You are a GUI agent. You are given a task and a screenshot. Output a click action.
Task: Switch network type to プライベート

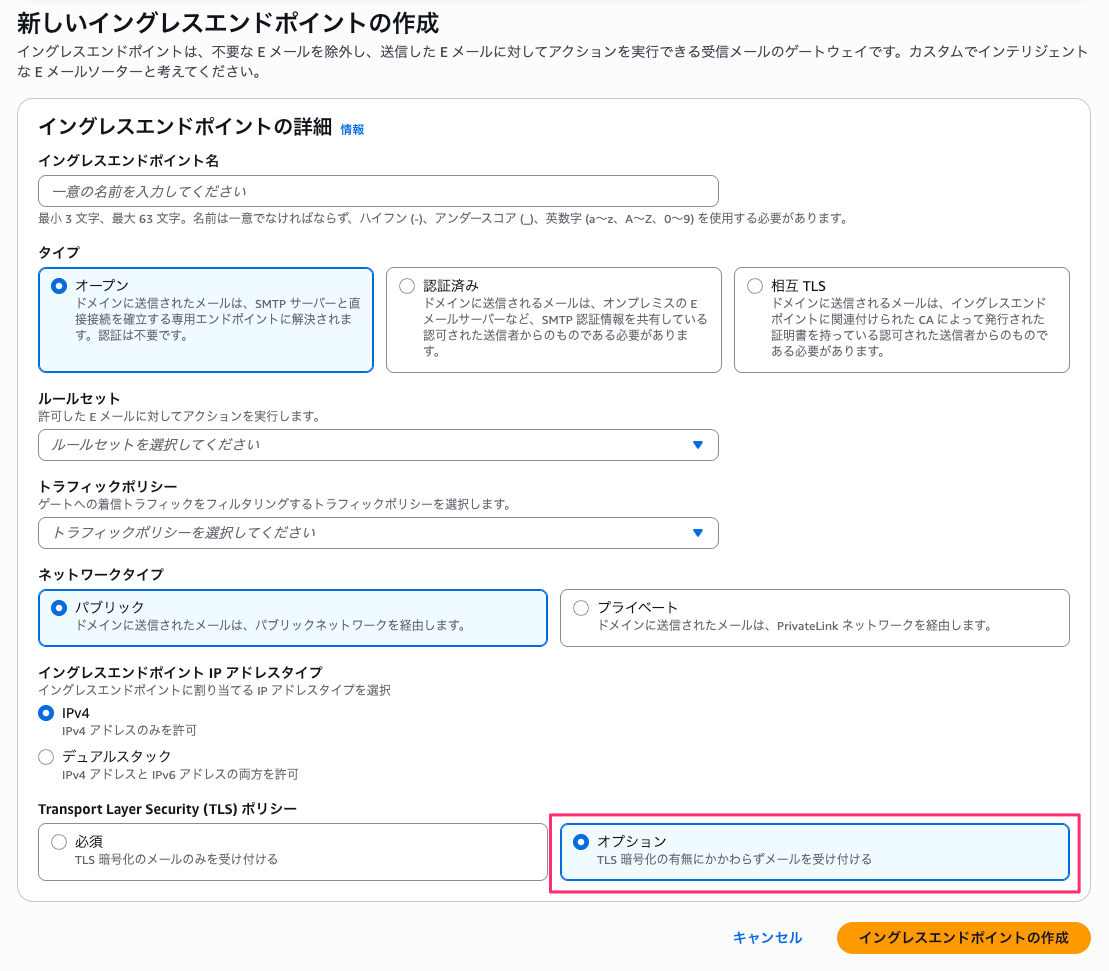coord(581,606)
